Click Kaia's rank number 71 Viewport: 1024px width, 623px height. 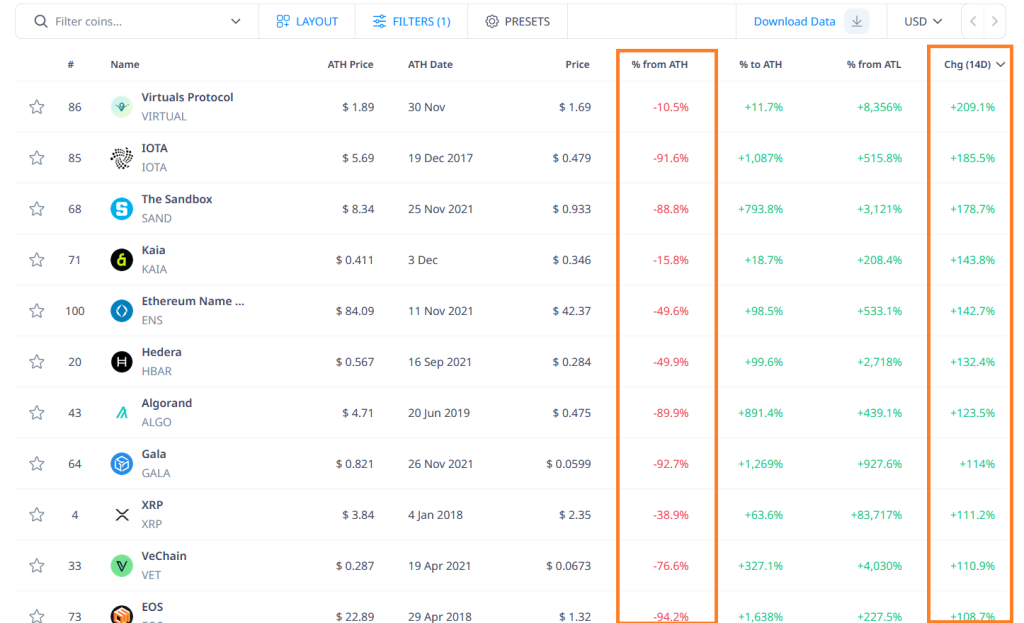74,260
